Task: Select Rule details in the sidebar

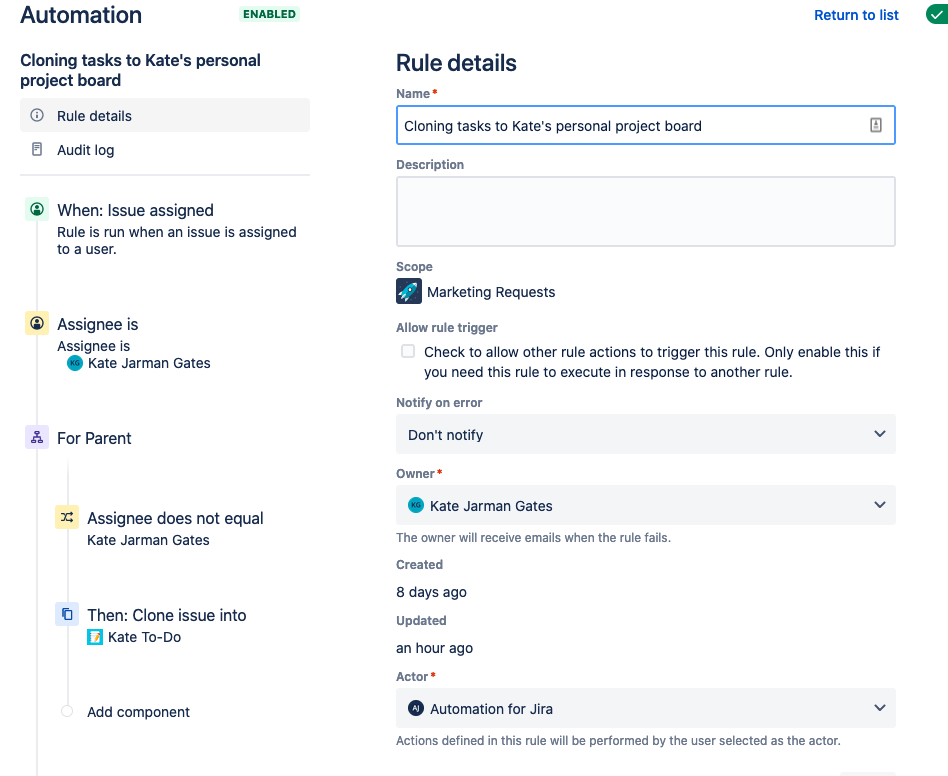Action: coord(94,116)
